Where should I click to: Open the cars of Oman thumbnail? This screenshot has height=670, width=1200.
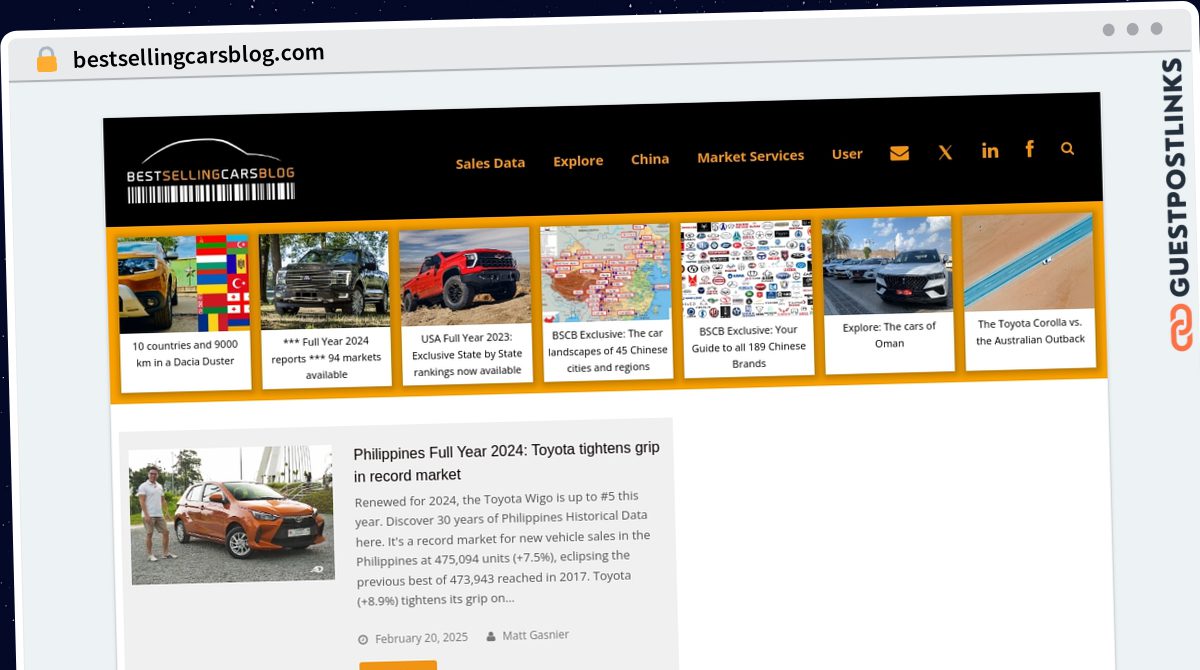[x=888, y=265]
